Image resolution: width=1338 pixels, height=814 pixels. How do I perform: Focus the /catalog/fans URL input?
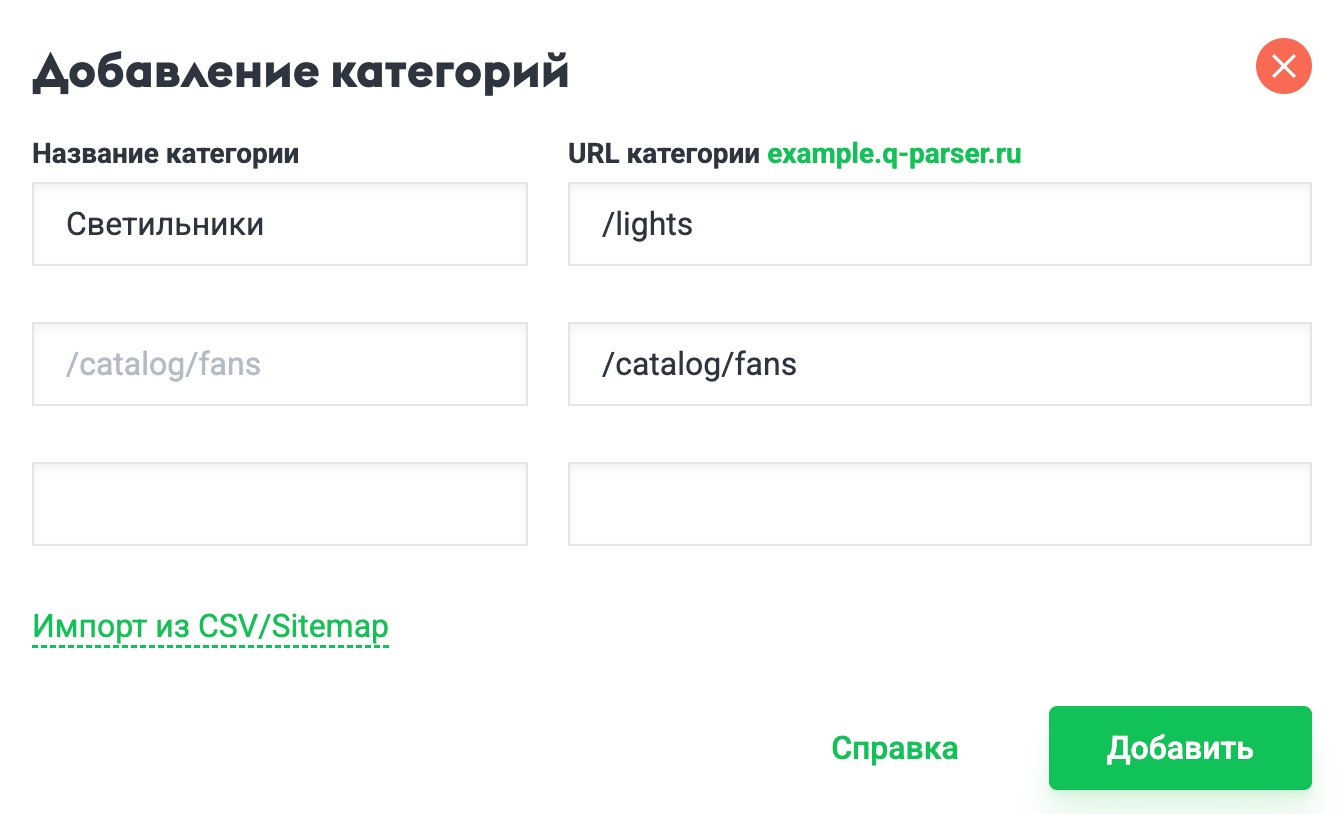[x=939, y=363]
